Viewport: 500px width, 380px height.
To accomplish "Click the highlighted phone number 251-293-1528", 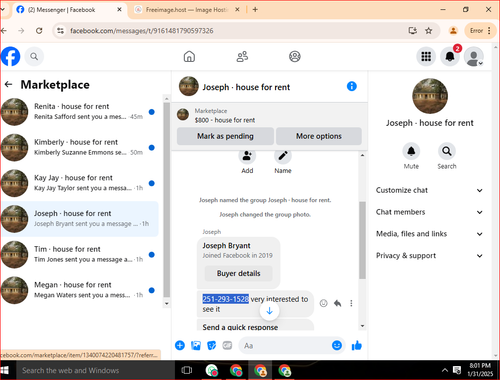I will (x=226, y=299).
